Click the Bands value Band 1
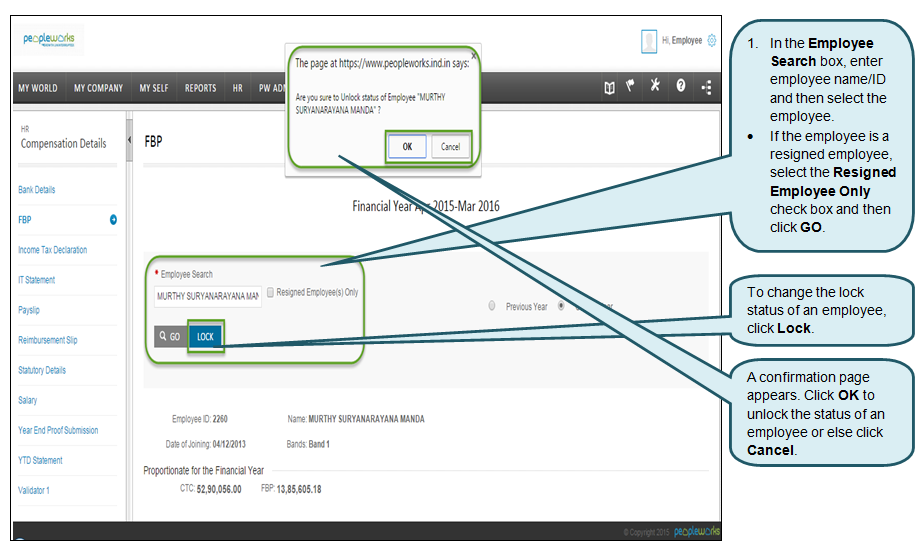 coord(319,444)
